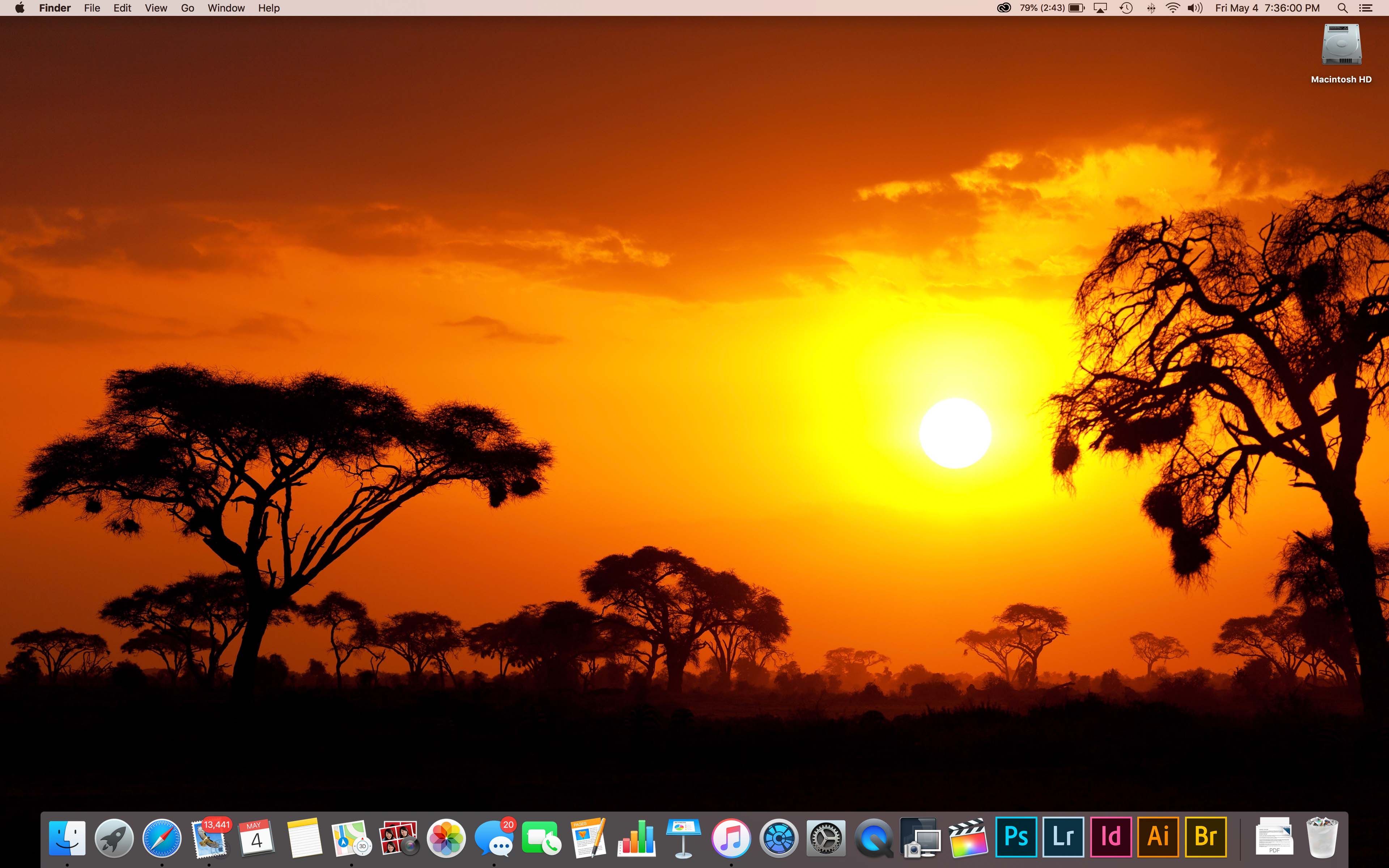
Task: Open Notes app in Dock
Action: click(304, 838)
